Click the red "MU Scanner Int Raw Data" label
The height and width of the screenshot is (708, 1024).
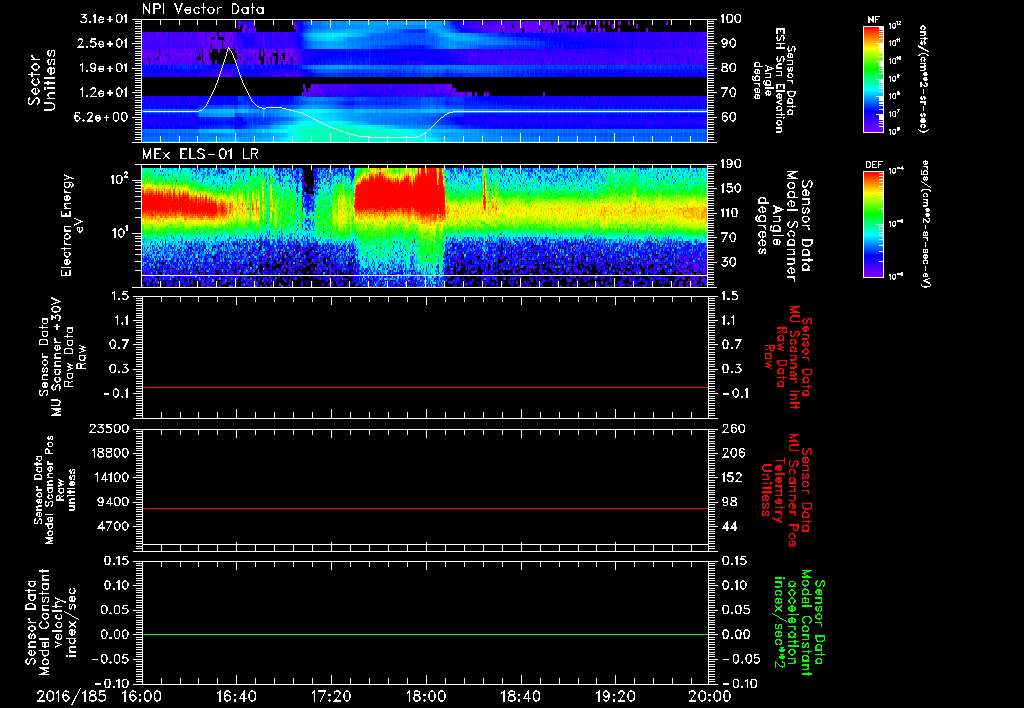point(789,357)
